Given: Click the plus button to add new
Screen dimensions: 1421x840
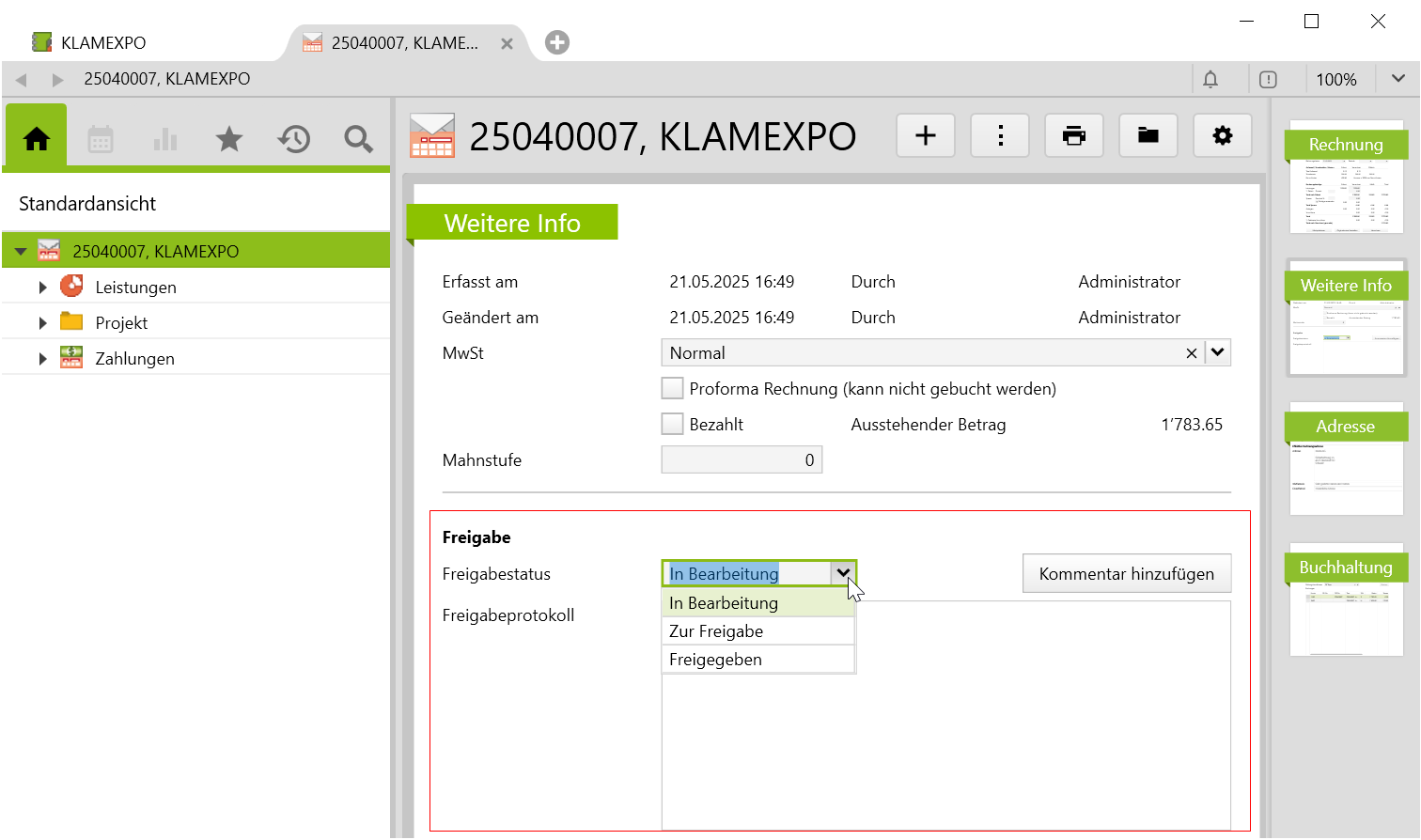Looking at the screenshot, I should click(x=925, y=136).
